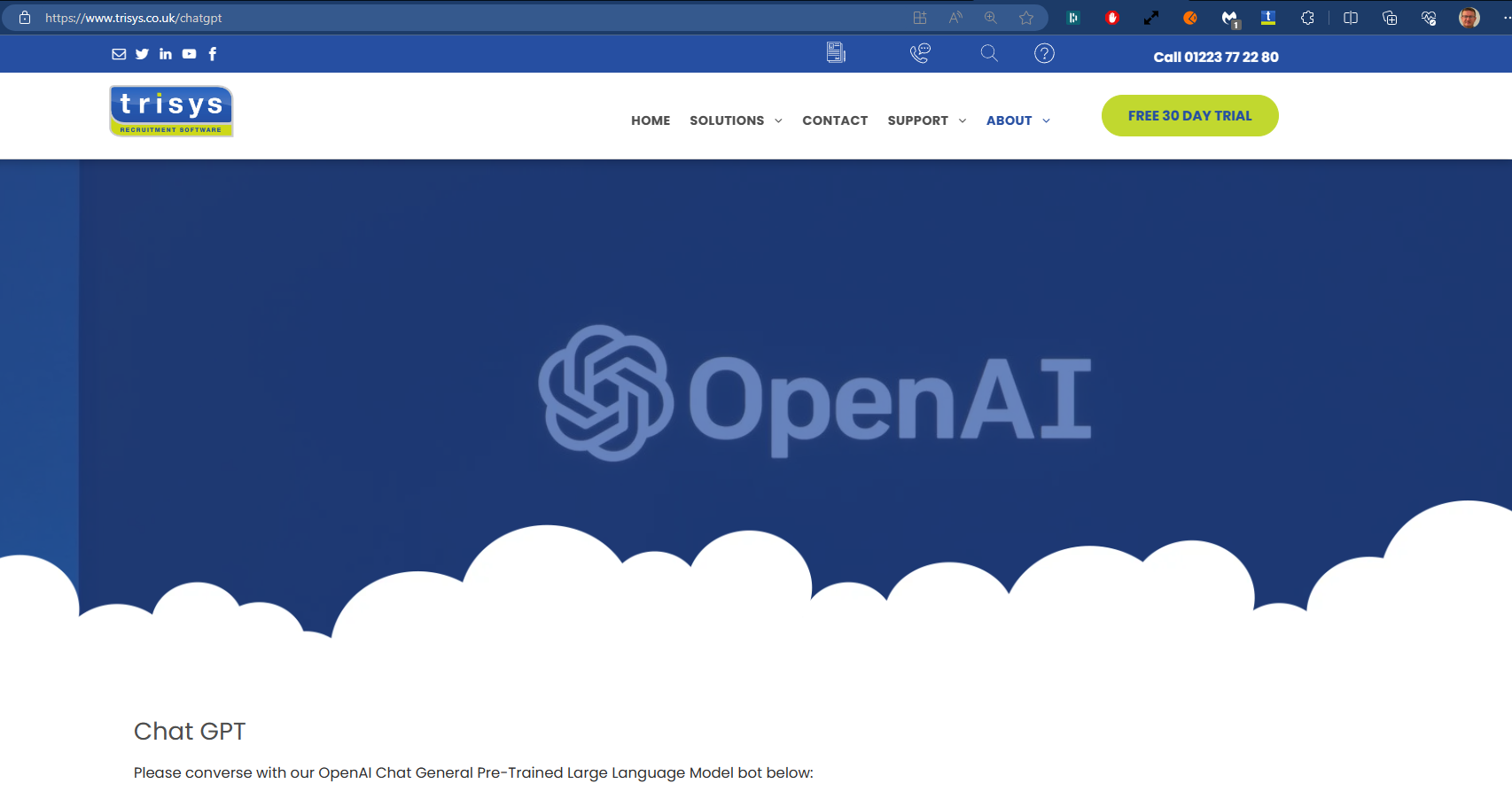Open the Contact menu item
Screen dimensions: 1512x799
click(835, 120)
